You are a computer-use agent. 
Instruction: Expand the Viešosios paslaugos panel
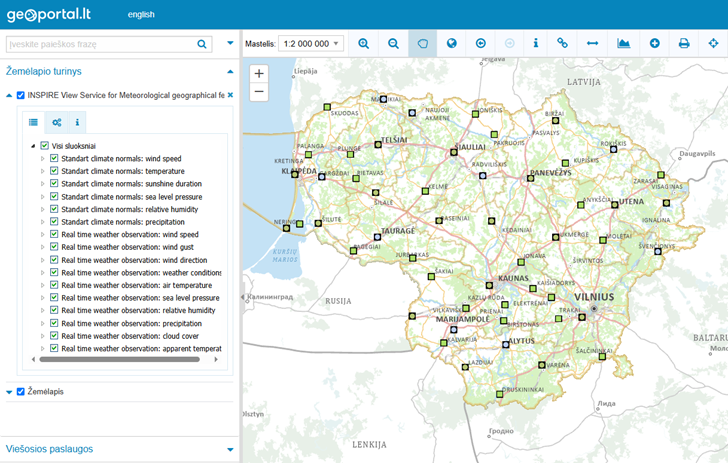(230, 449)
